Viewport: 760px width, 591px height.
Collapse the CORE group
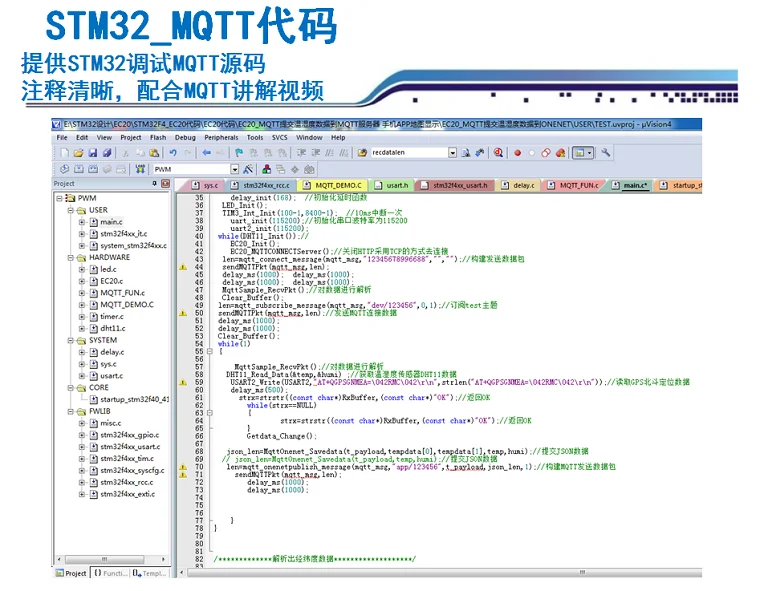(71, 387)
